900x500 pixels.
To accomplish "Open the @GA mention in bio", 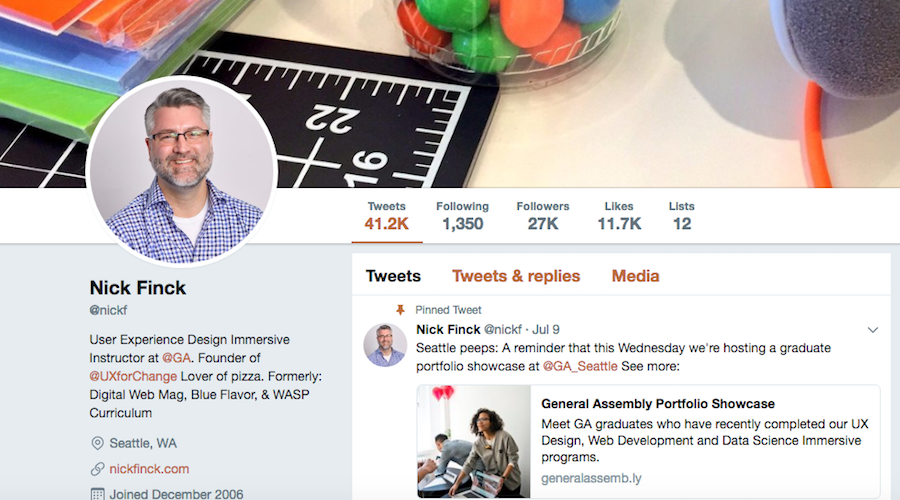I will (x=176, y=358).
